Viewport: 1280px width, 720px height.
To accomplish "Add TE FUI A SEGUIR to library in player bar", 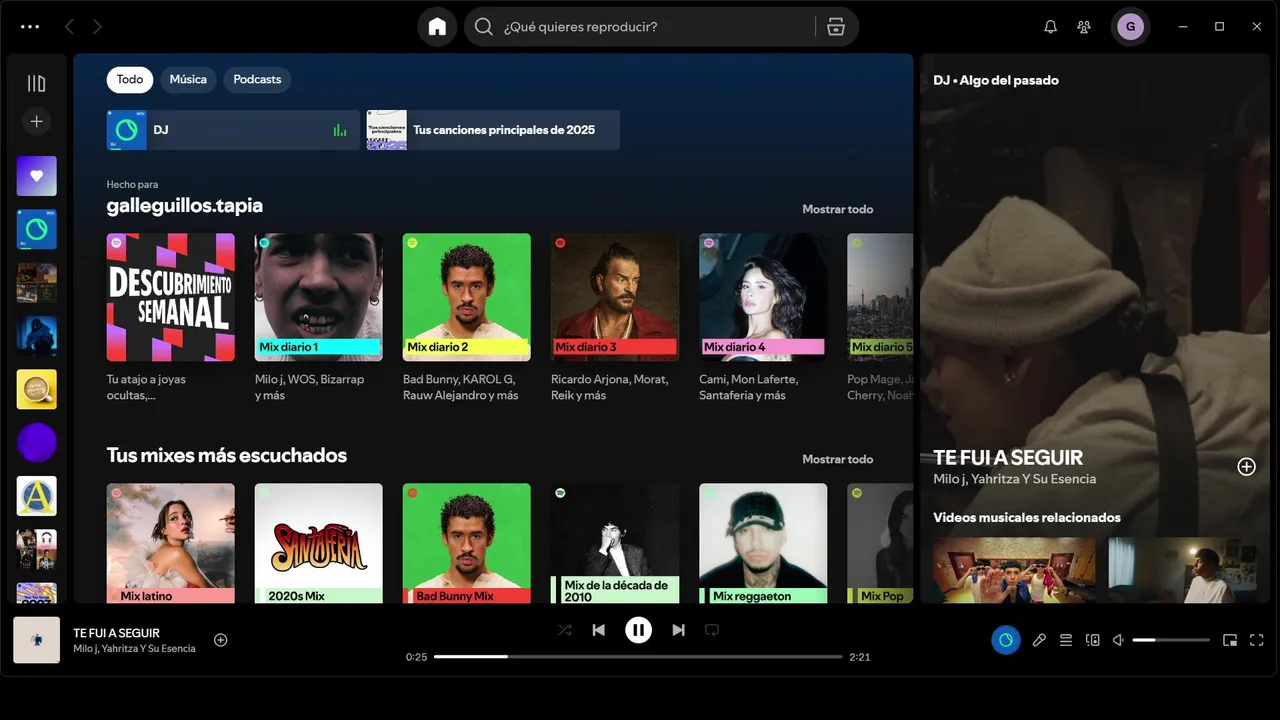I will [221, 640].
